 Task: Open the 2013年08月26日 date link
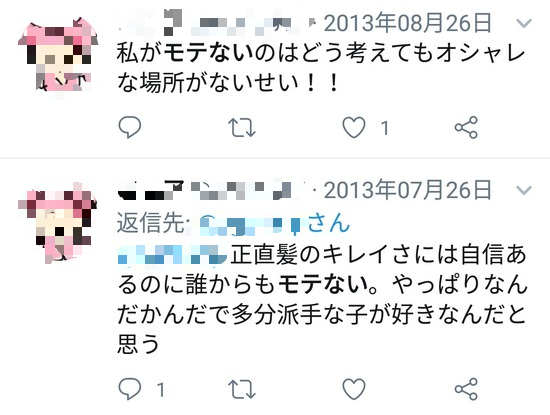[x=407, y=23]
